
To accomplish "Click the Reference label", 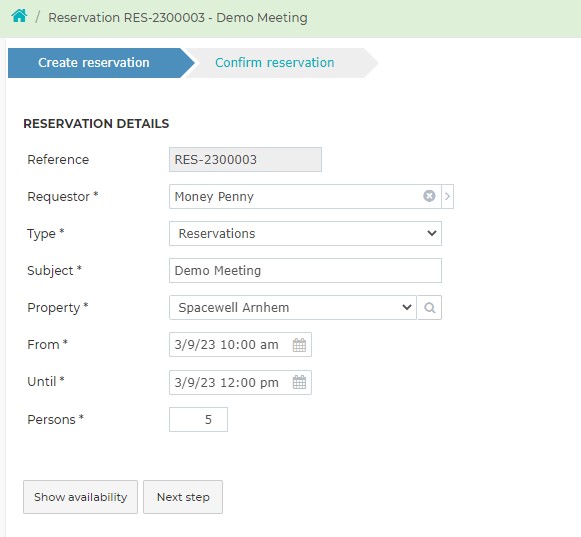I will point(58,159).
